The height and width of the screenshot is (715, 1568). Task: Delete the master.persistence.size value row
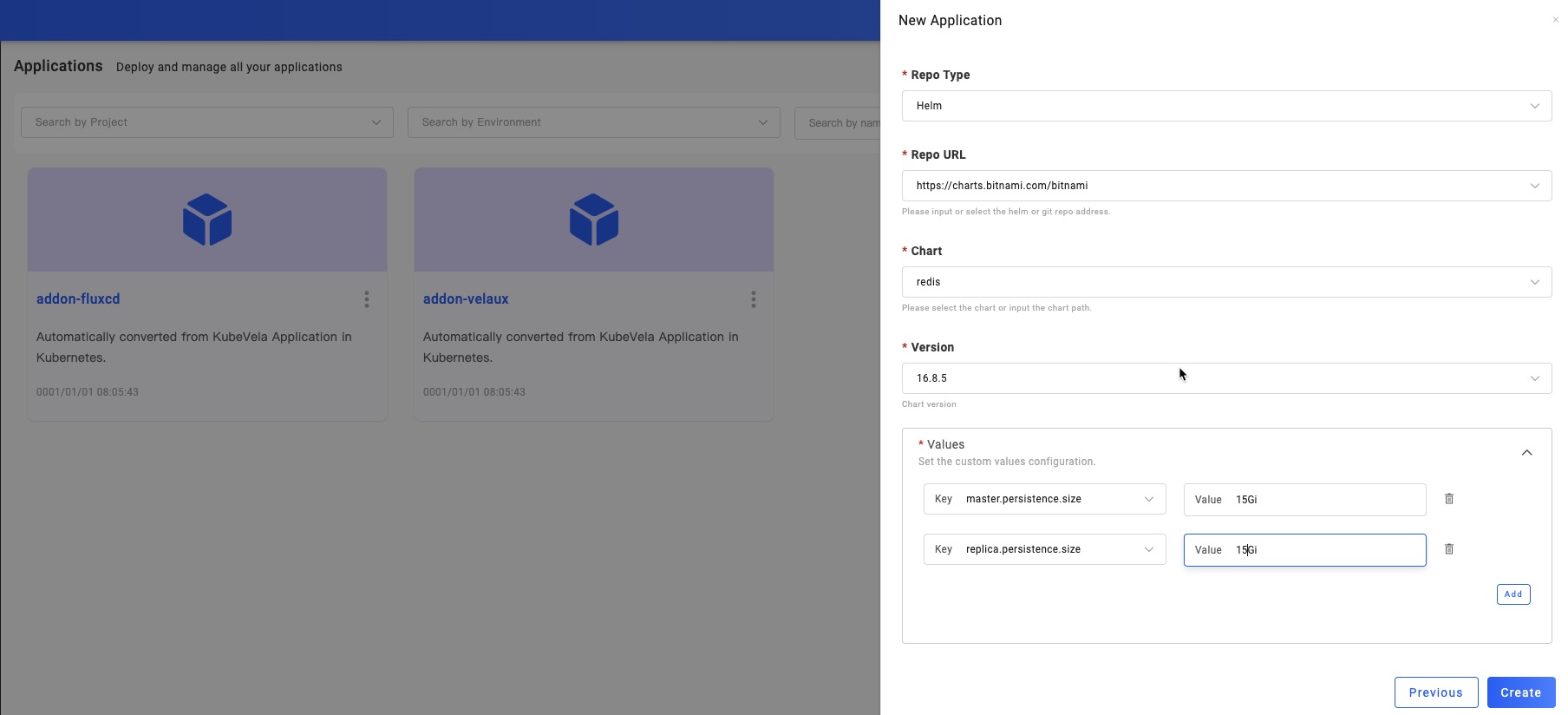[1448, 499]
